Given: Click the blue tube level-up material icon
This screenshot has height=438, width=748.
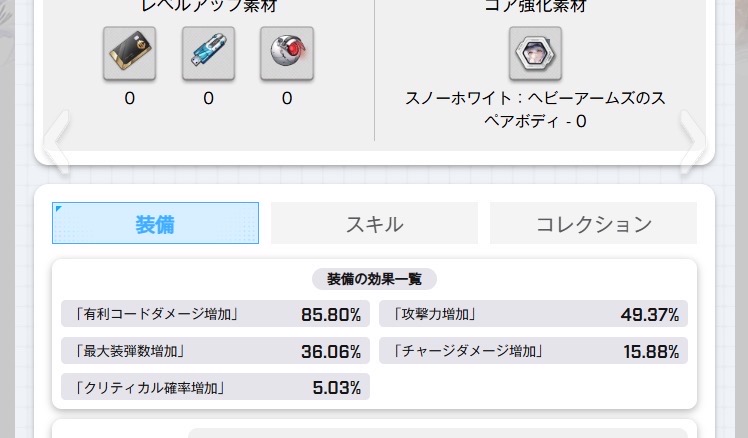Looking at the screenshot, I should (208, 54).
